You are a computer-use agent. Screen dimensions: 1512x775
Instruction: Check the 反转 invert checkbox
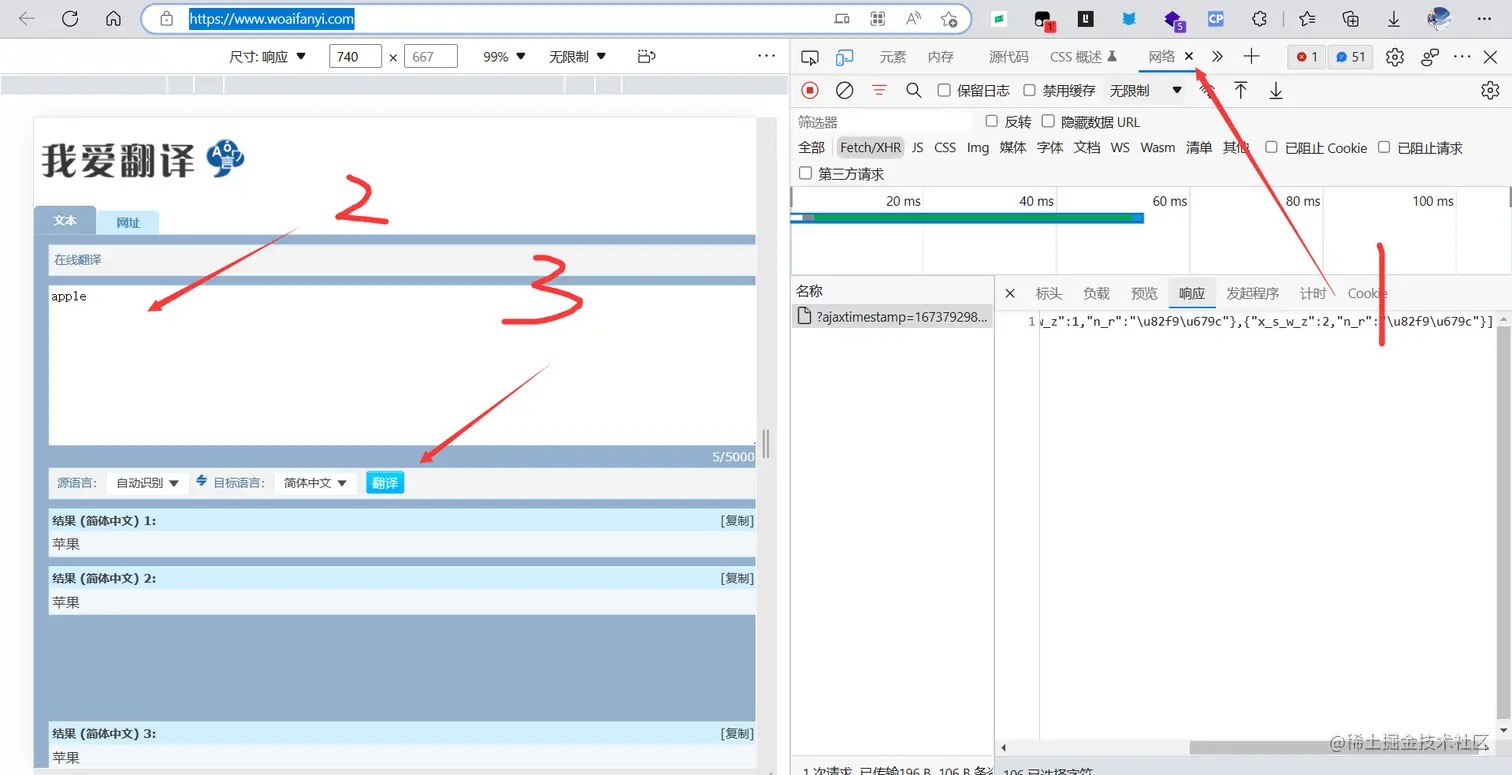coord(992,121)
